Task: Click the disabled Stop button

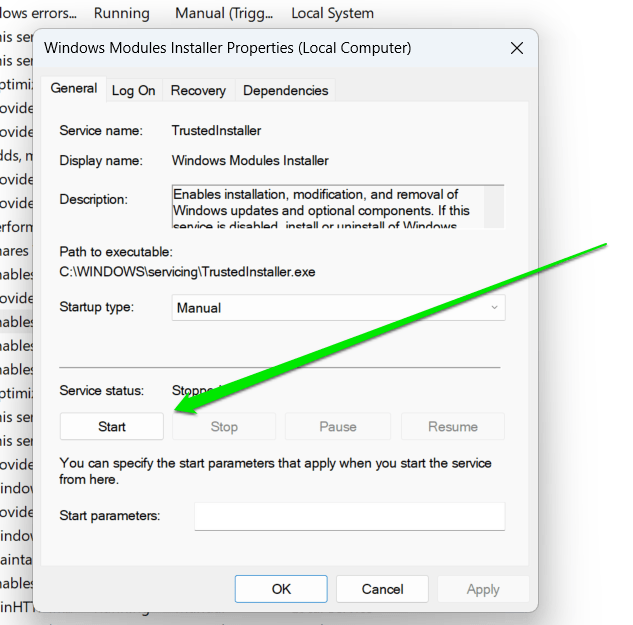Action: [x=224, y=426]
